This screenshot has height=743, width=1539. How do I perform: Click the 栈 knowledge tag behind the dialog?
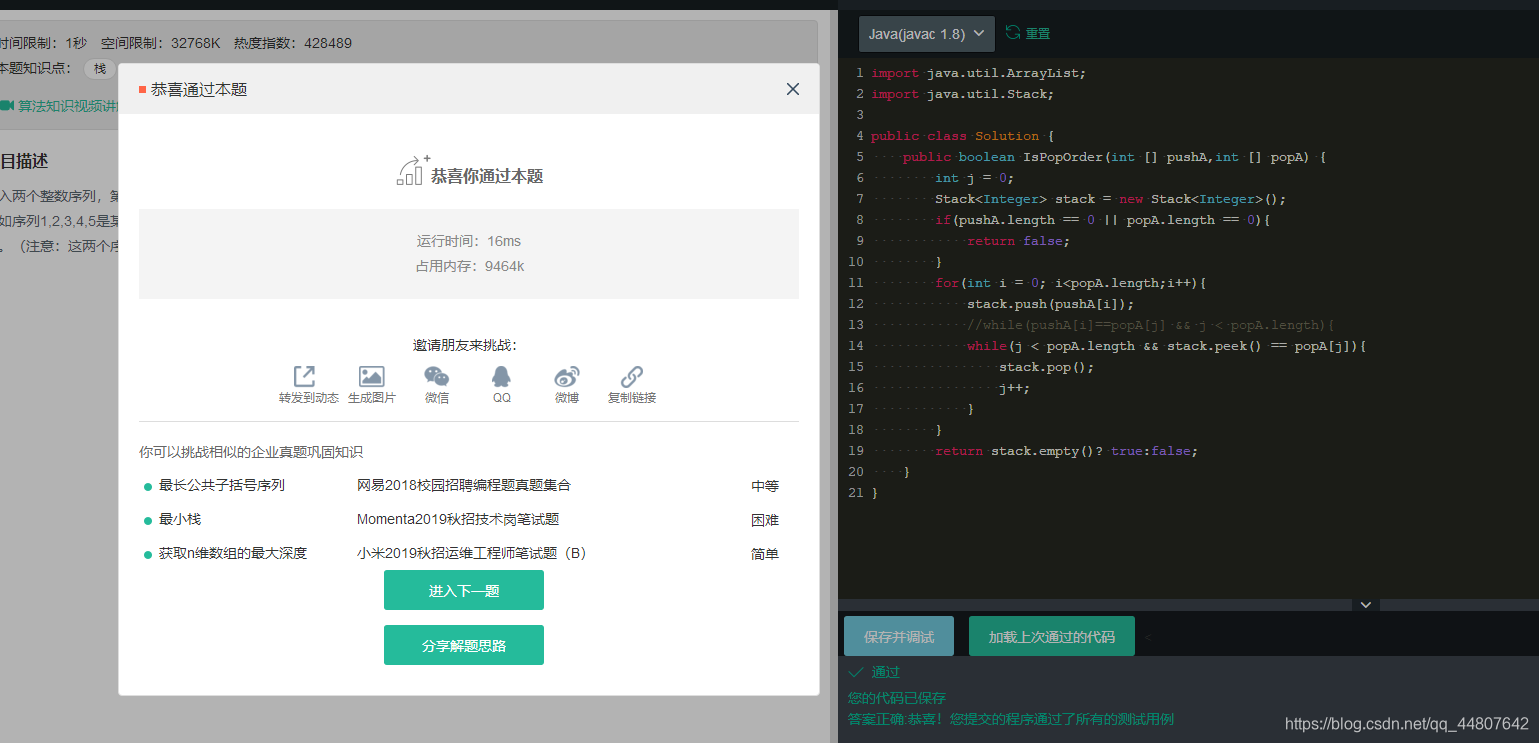click(x=100, y=68)
